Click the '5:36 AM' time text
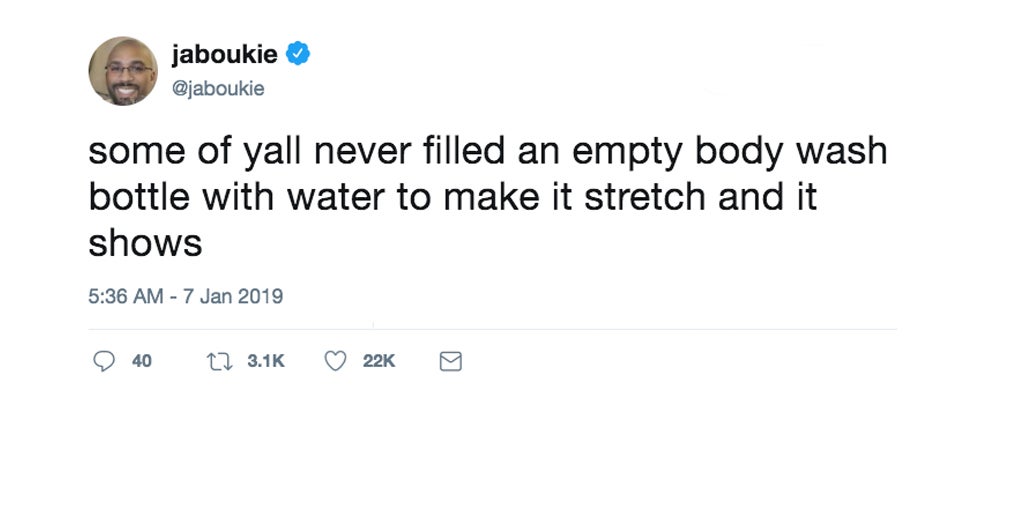 coord(125,296)
